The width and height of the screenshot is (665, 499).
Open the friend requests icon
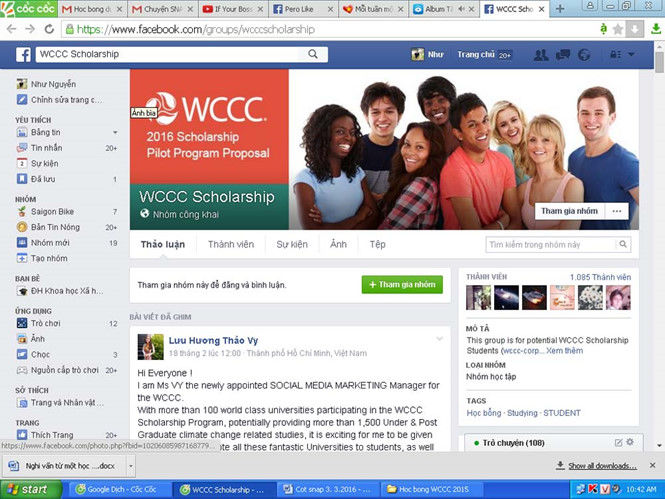541,55
